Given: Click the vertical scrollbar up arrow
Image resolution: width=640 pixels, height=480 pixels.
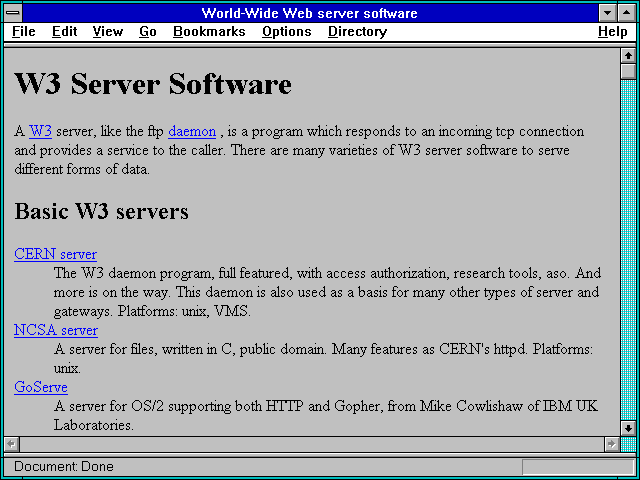Looking at the screenshot, I should pos(628,56).
